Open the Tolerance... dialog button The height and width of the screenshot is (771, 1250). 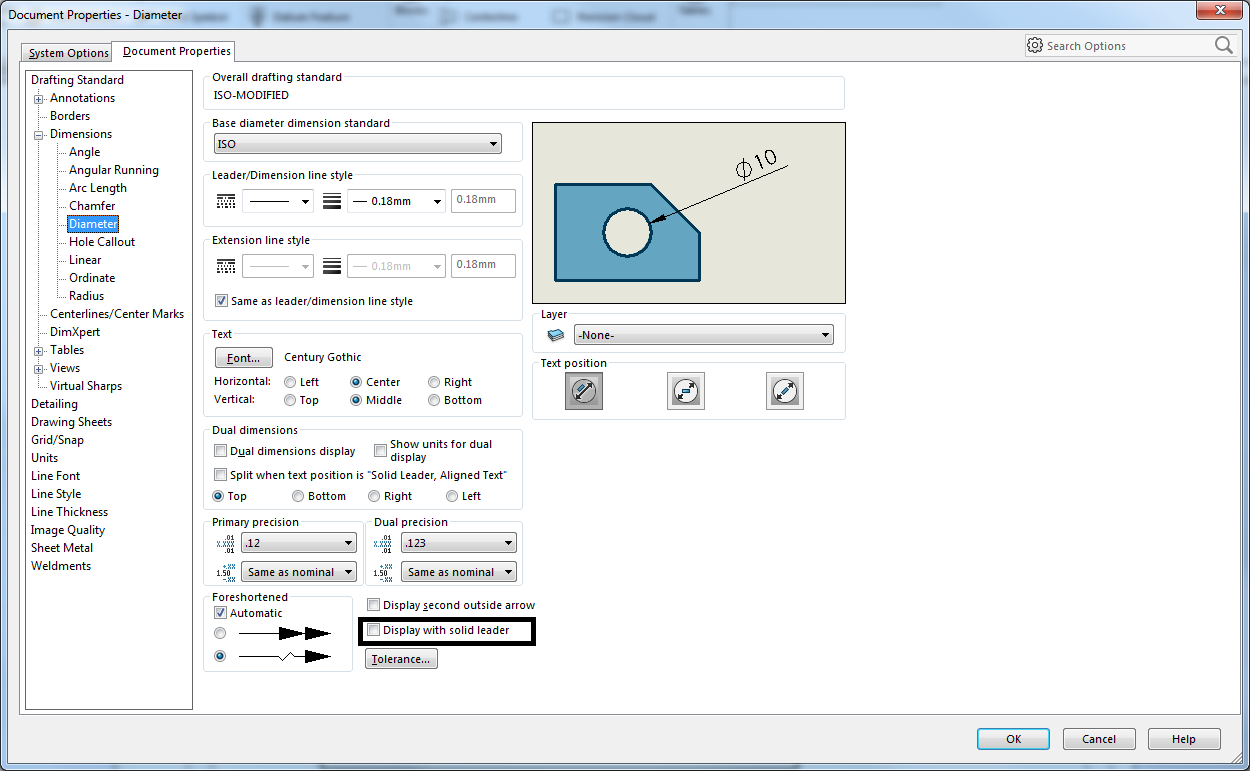point(401,659)
